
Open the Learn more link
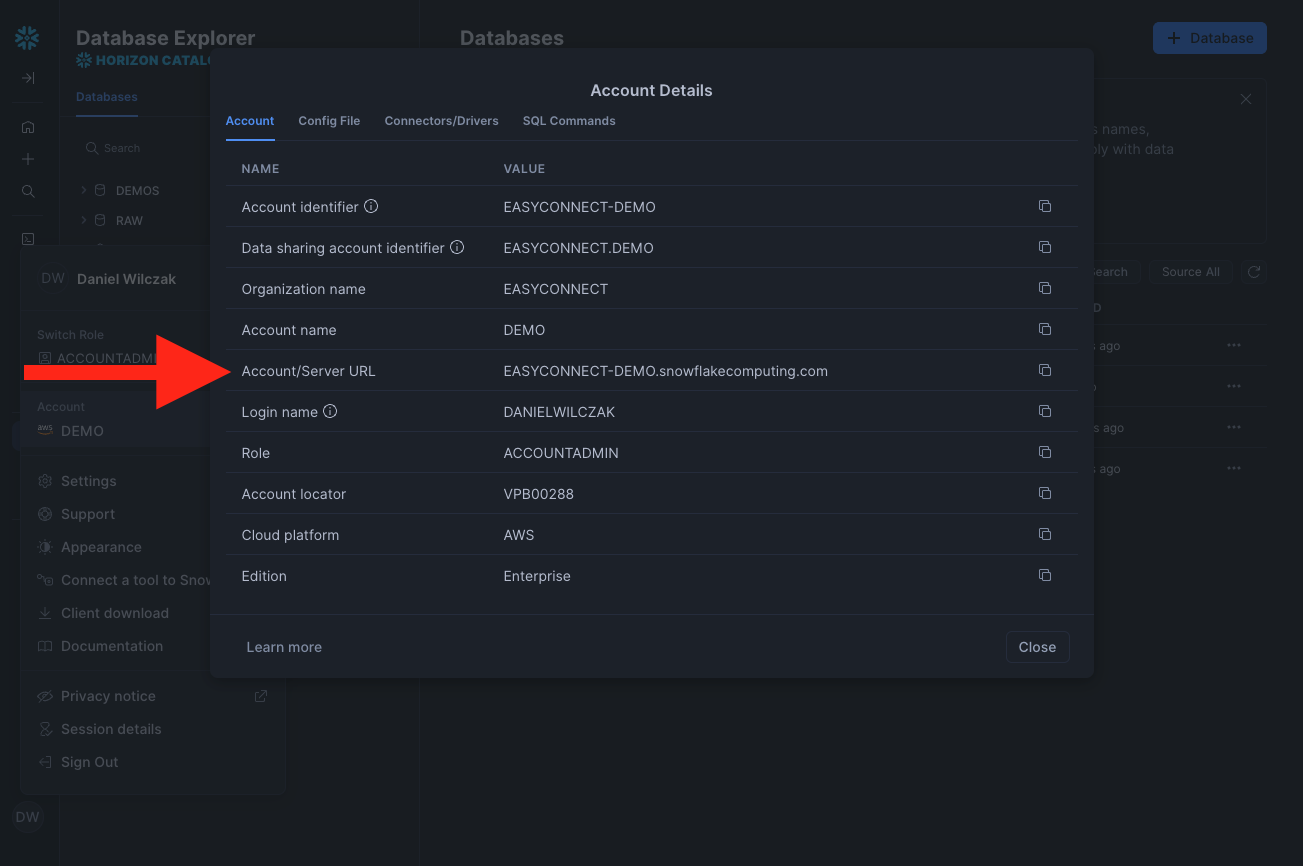click(284, 647)
